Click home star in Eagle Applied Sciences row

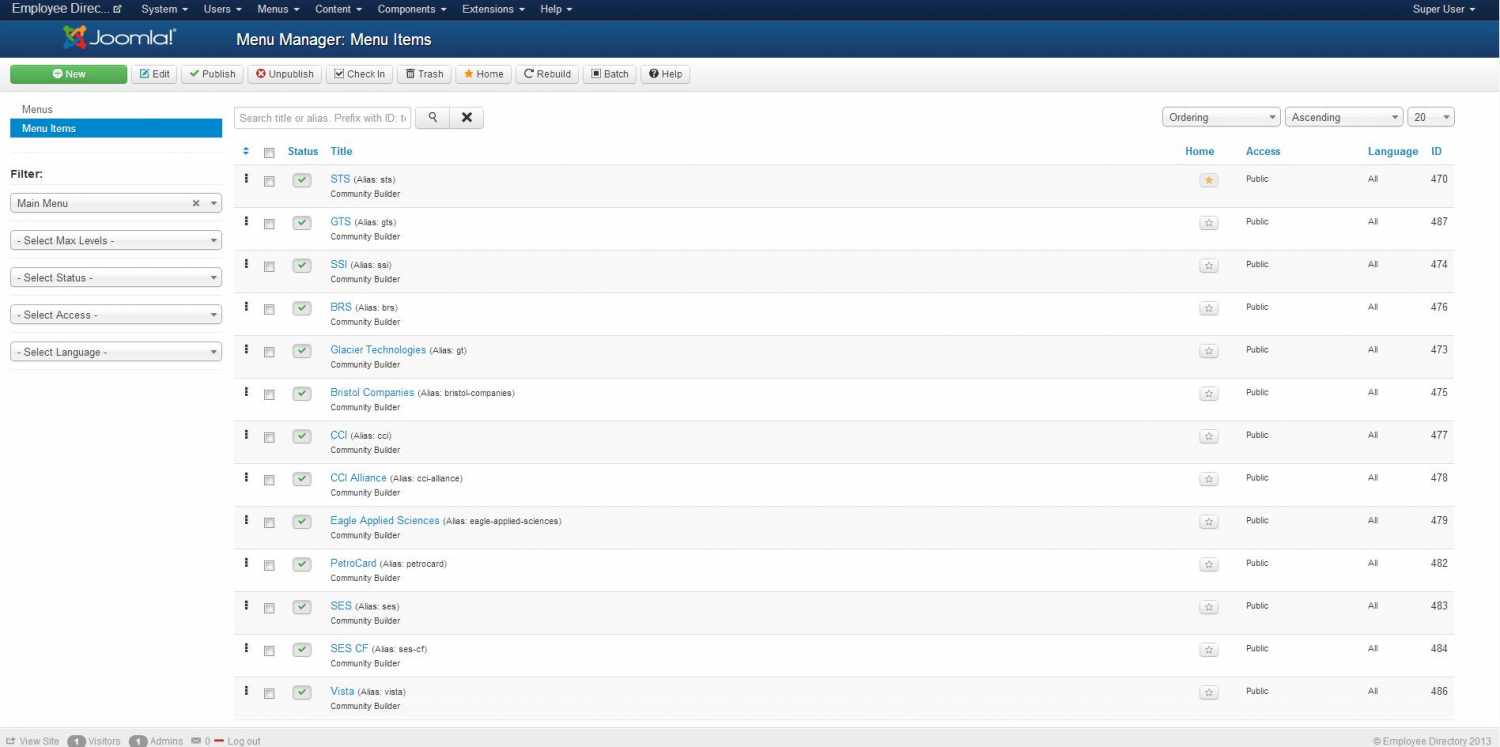[x=1209, y=522]
